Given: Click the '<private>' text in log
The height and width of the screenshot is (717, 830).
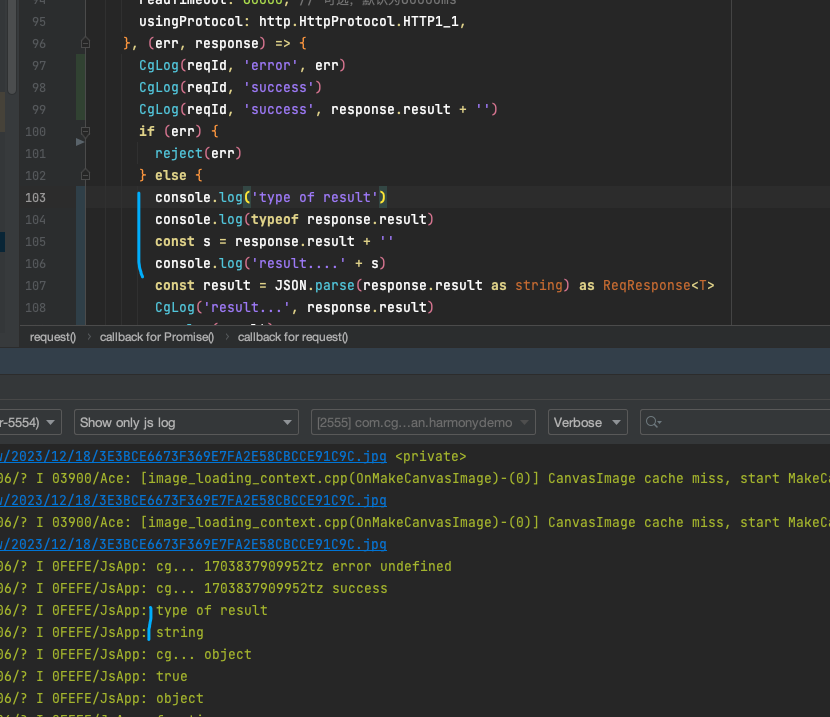Looking at the screenshot, I should (431, 456).
